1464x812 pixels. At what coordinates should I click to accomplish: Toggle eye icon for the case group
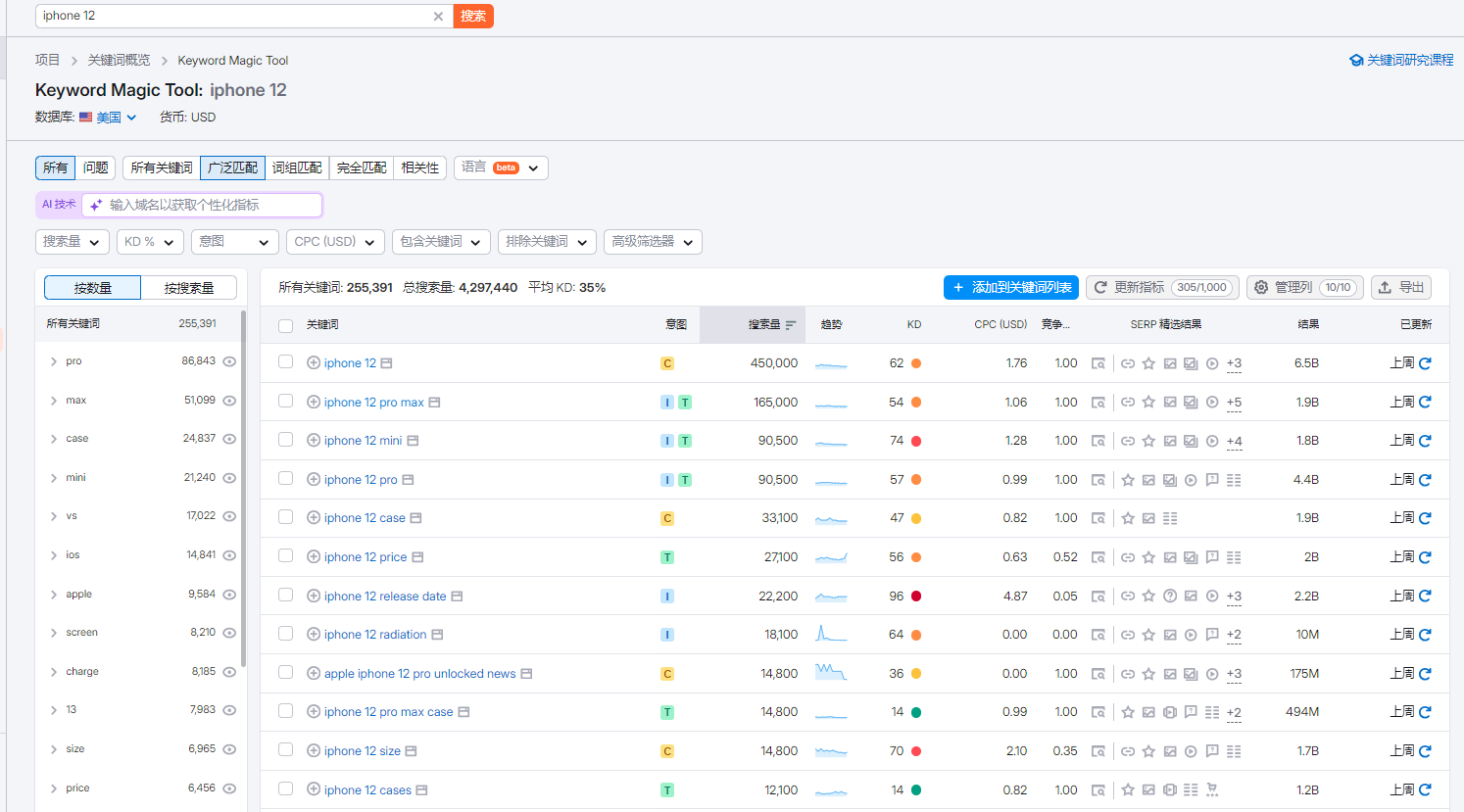229,439
